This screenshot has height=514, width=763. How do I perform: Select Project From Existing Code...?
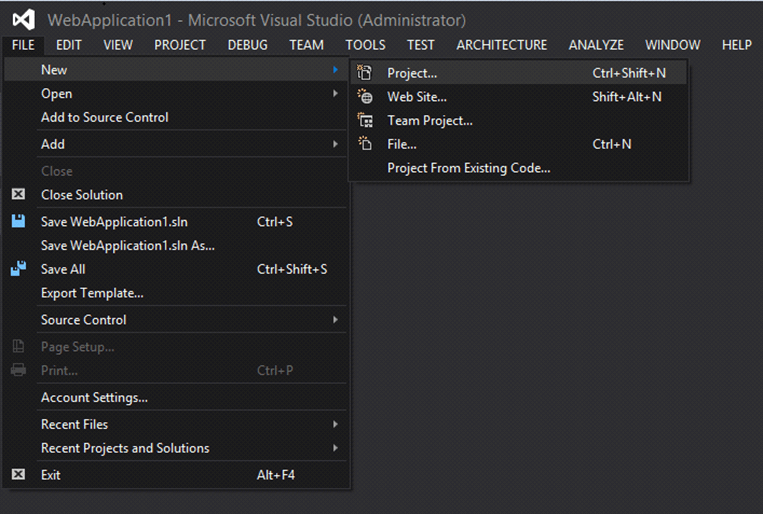519,168
